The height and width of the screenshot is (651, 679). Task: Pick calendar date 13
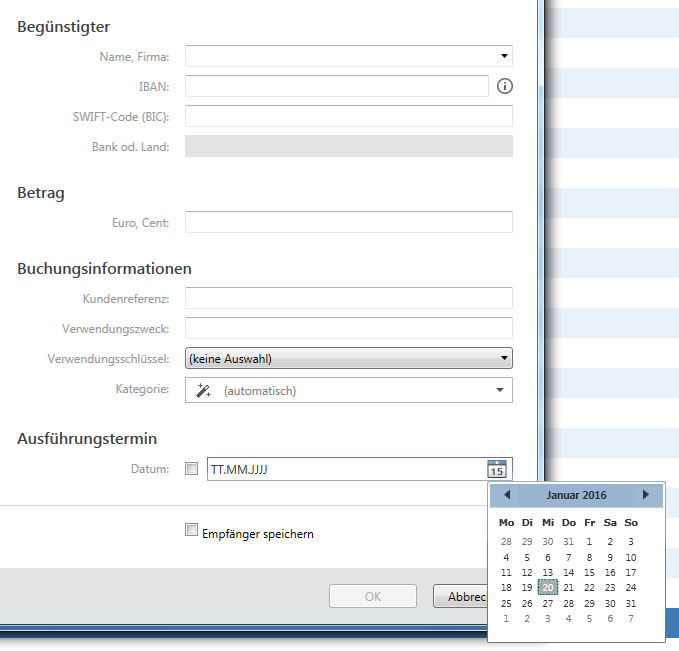coord(548,573)
